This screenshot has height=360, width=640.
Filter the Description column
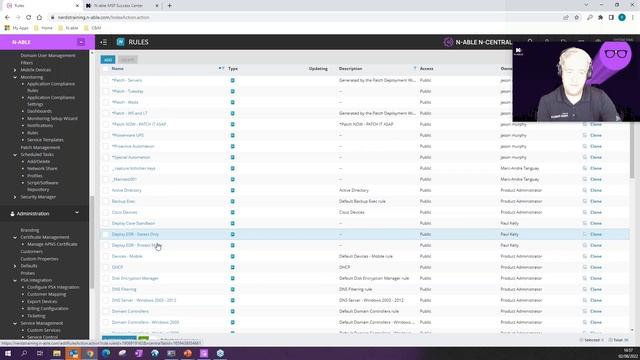click(x=415, y=69)
